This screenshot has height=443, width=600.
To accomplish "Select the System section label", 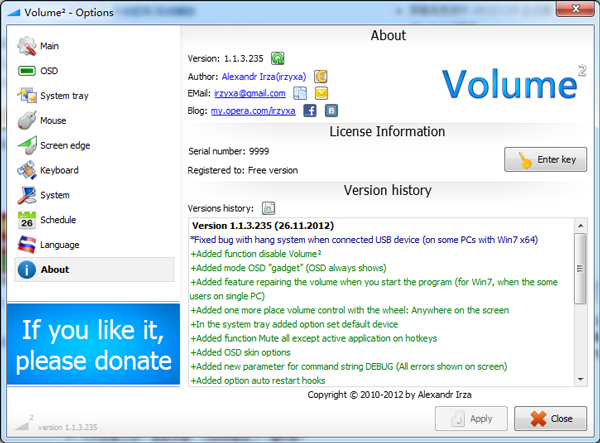I will click(x=55, y=195).
